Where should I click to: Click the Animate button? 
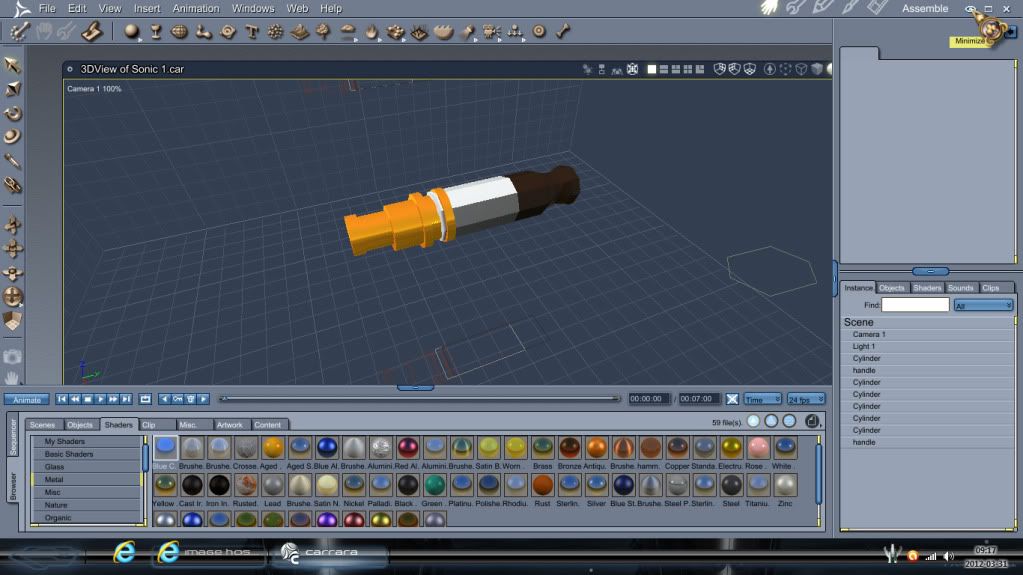(x=27, y=399)
